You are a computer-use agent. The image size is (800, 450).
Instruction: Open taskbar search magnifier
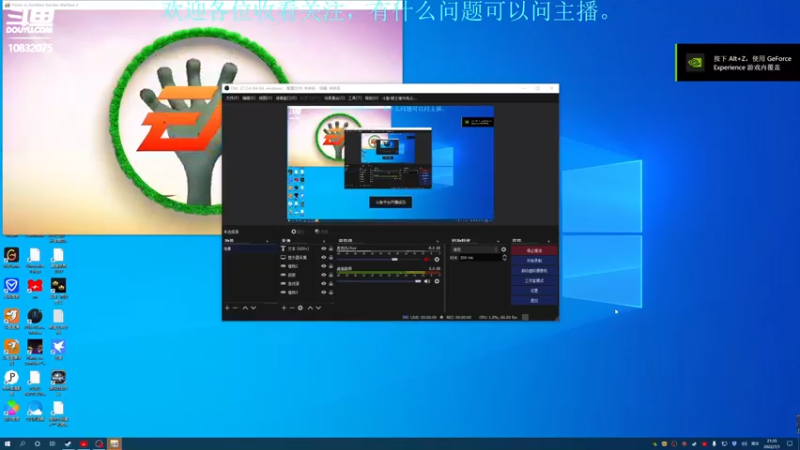[22, 444]
